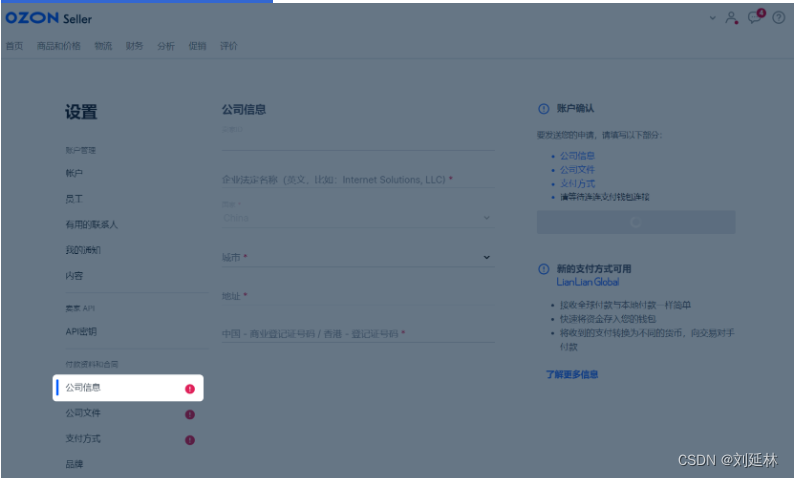The height and width of the screenshot is (478, 794).
Task: Follow the 公司信息 link in 账户确认
Action: tap(577, 156)
